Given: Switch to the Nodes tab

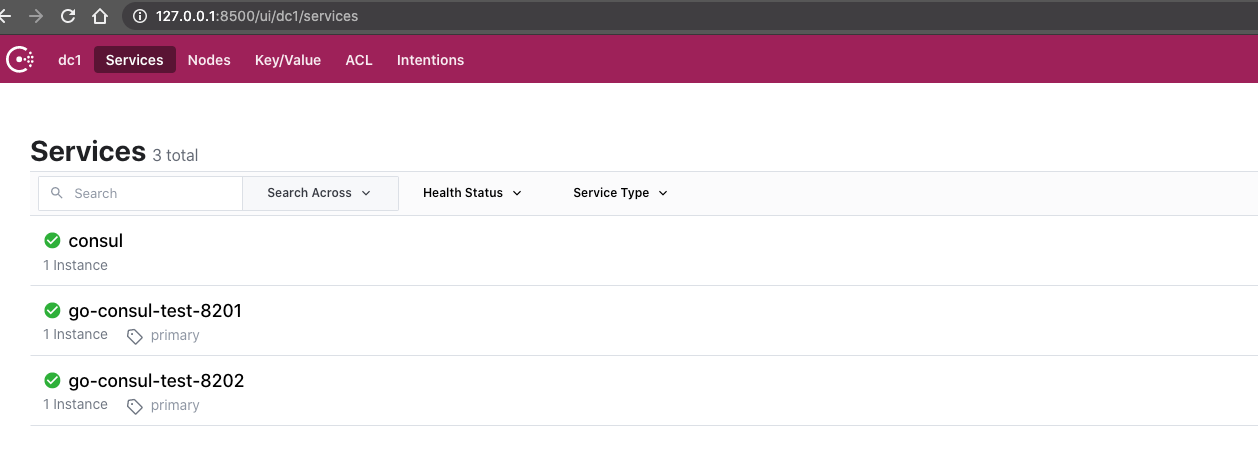Looking at the screenshot, I should (209, 60).
